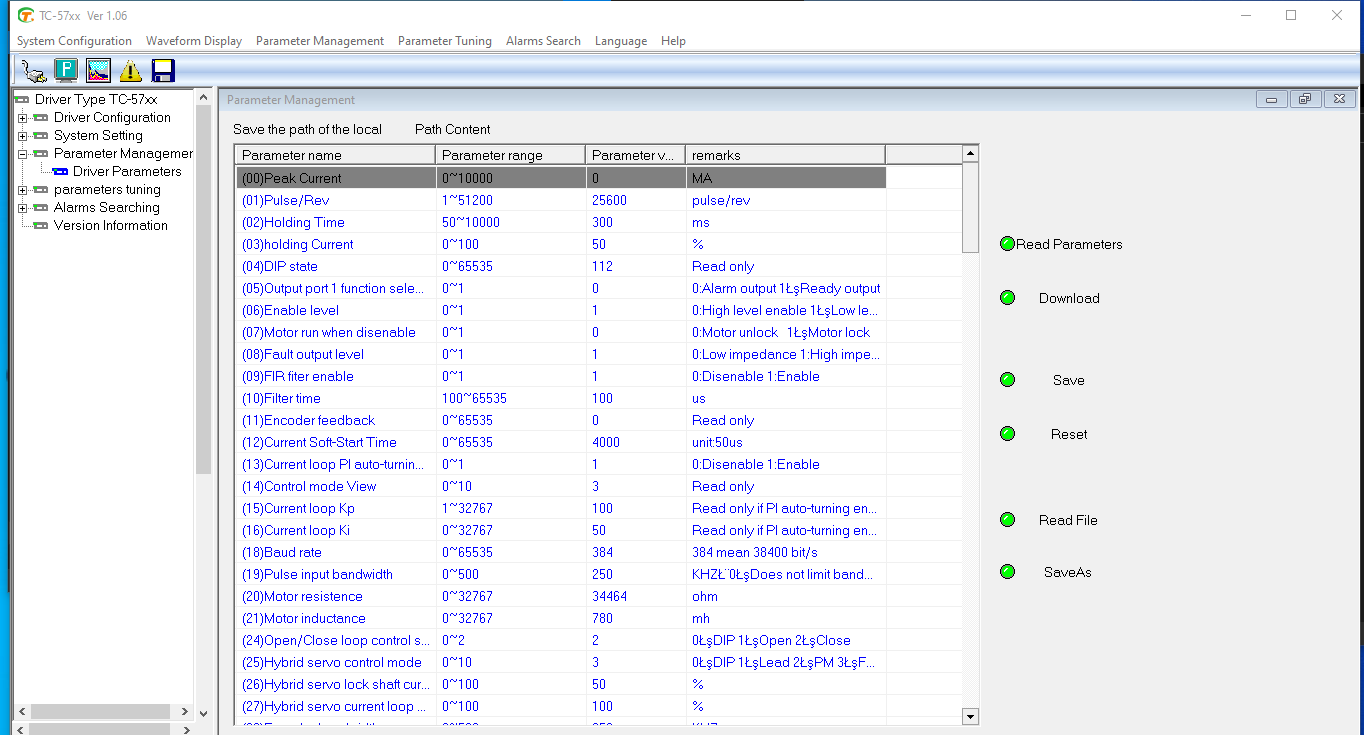Viewport: 1364px width, 735px height.
Task: Open the Alarms Search menu
Action: click(543, 41)
